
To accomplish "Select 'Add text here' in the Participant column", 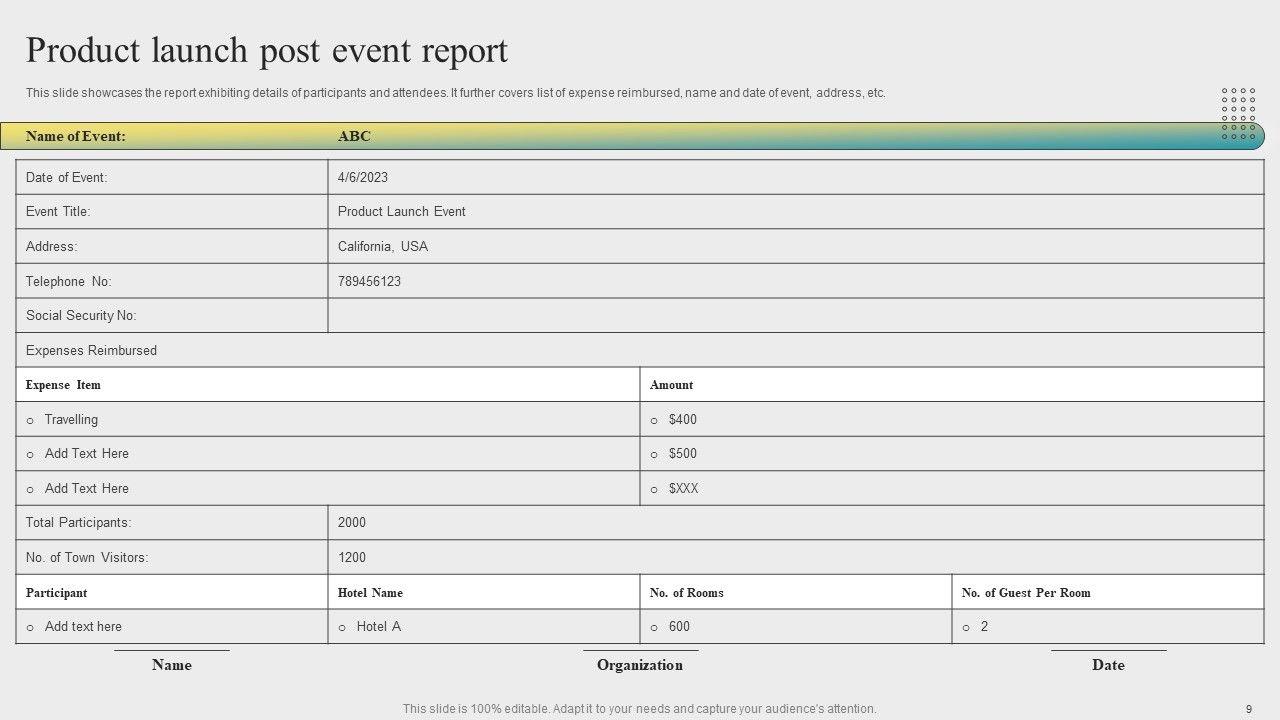I will [83, 626].
